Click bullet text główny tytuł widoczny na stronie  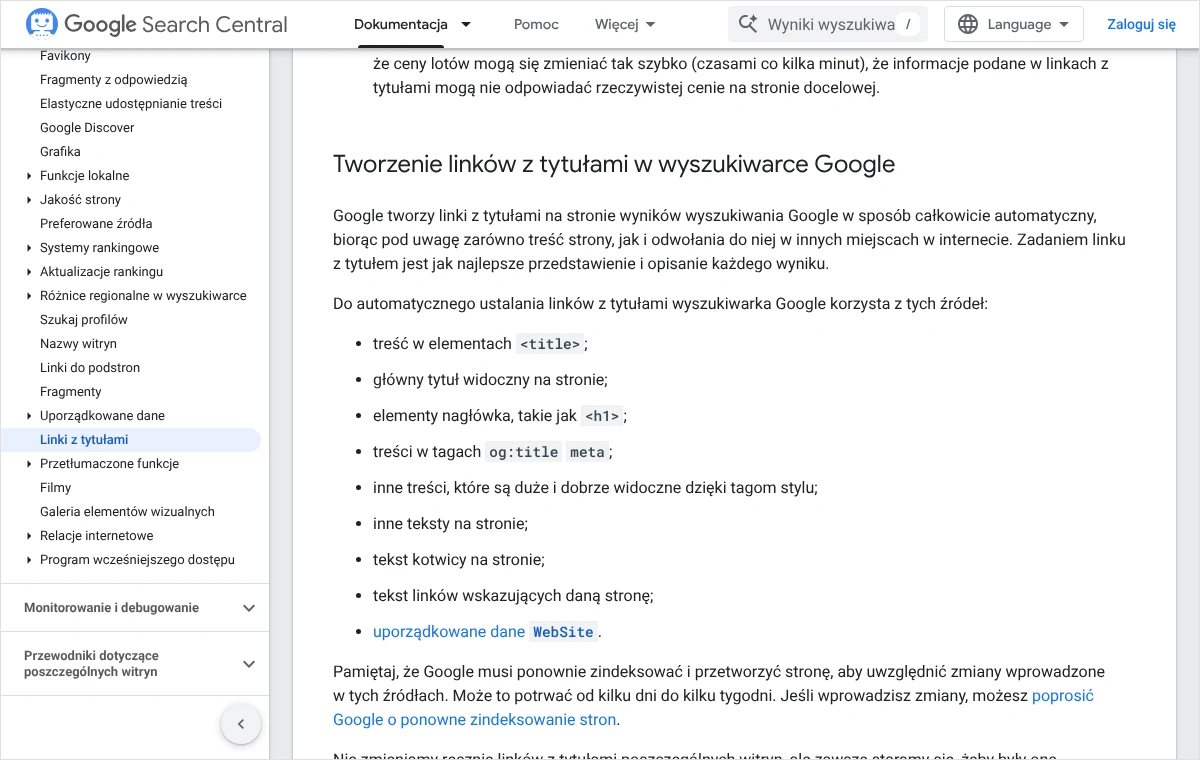point(490,380)
